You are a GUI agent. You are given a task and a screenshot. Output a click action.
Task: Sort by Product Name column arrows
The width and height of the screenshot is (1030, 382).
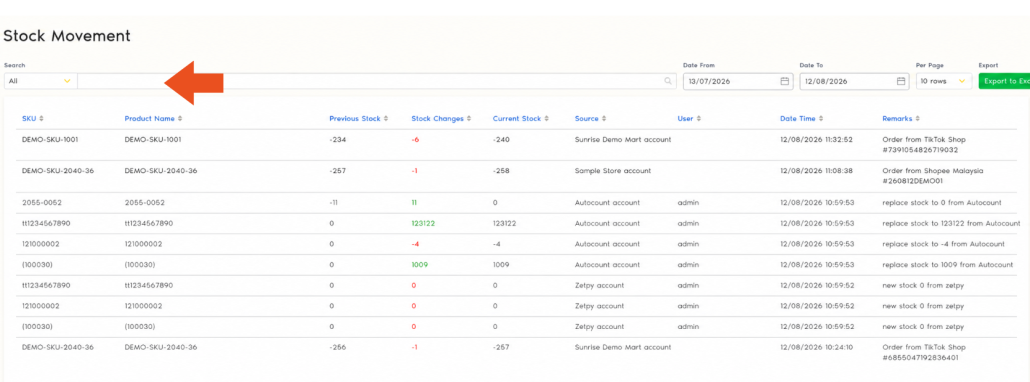coord(180,119)
